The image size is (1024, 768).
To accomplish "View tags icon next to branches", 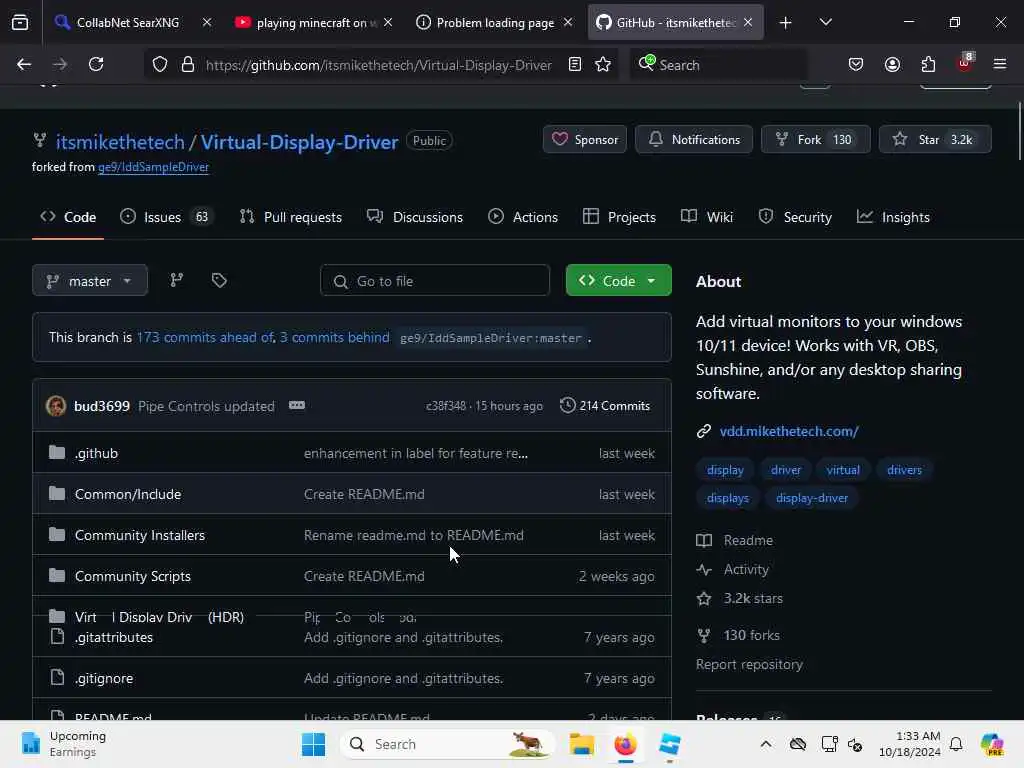I will 219,280.
